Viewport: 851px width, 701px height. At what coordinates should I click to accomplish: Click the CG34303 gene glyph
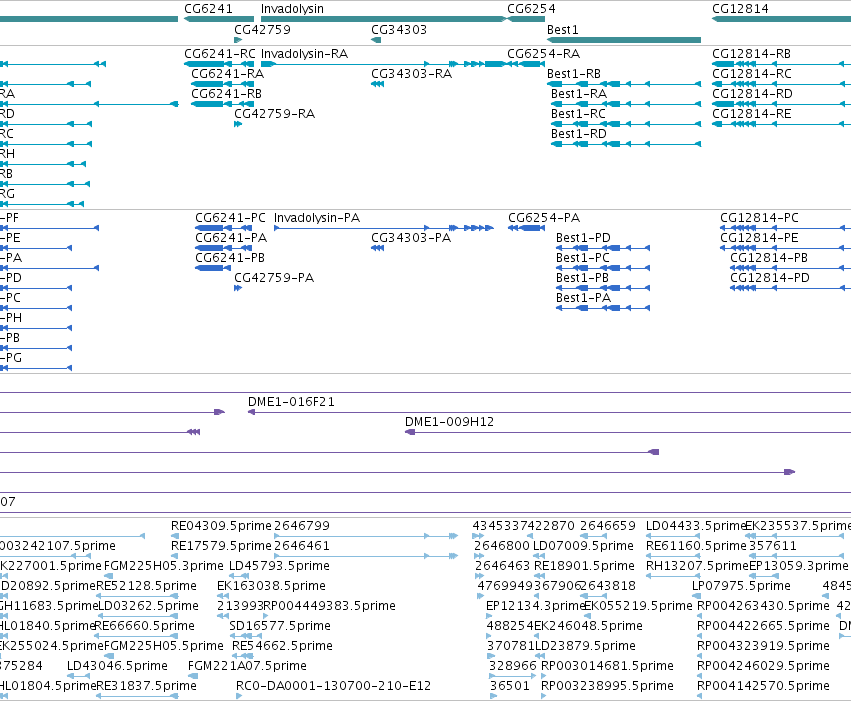(x=376, y=40)
